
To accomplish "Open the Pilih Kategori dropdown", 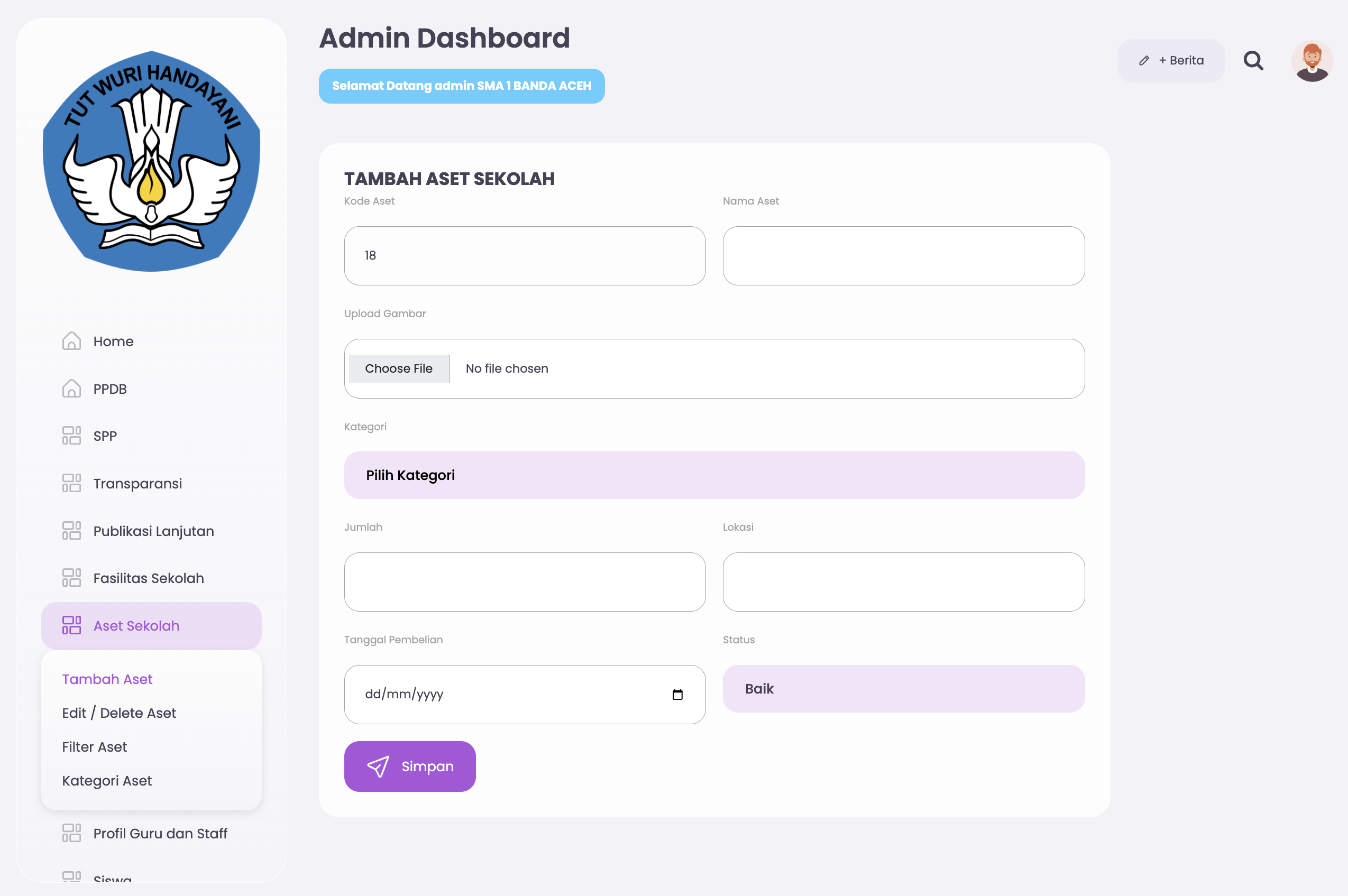I will [x=713, y=475].
